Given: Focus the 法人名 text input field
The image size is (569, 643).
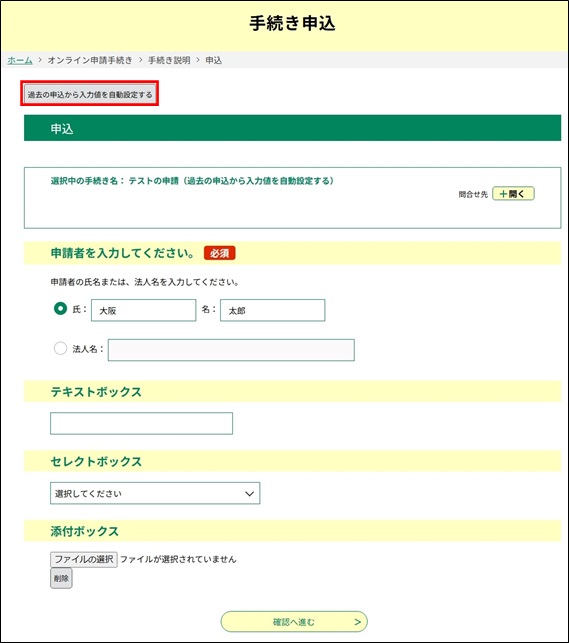Looking at the screenshot, I should coord(231,350).
